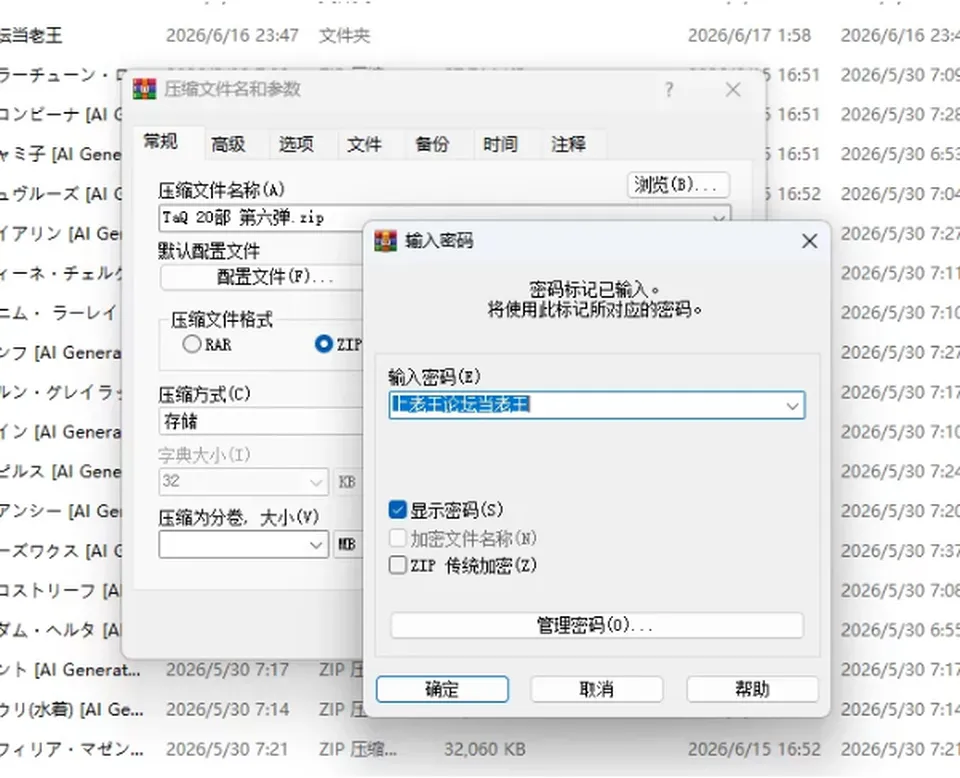This screenshot has width=960, height=778.
Task: Select the ウリ(水着) [AI Ge... file row
Action: 72,709
